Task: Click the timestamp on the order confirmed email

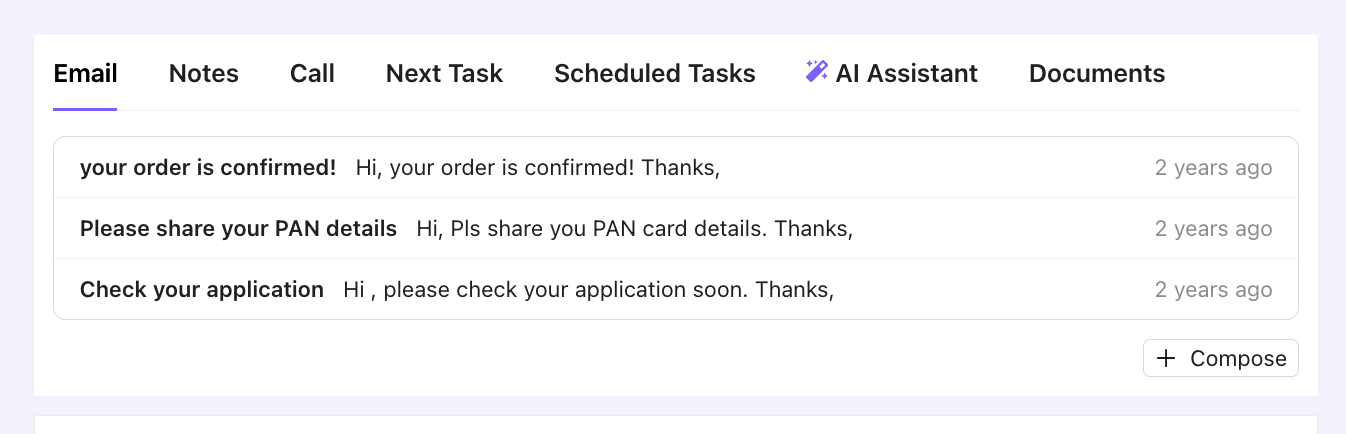Action: (1213, 168)
